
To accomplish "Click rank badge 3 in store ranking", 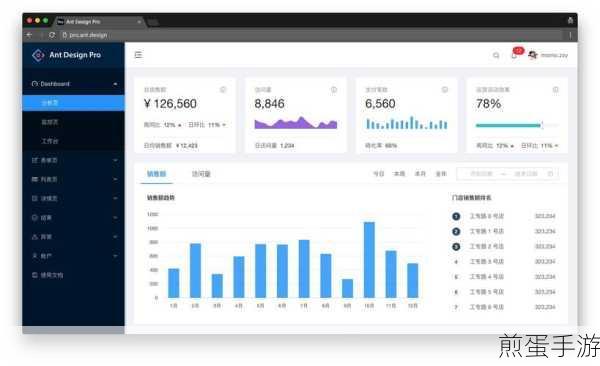I will (x=456, y=247).
